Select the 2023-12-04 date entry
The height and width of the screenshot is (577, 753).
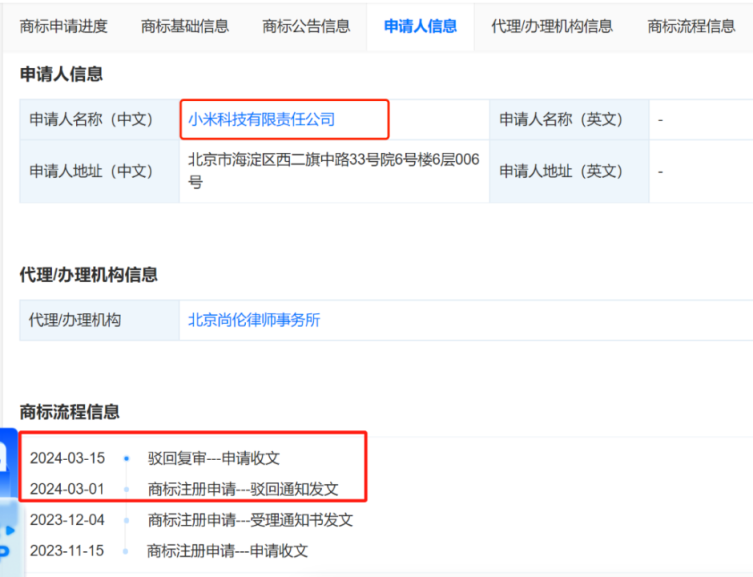pyautogui.click(x=67, y=520)
